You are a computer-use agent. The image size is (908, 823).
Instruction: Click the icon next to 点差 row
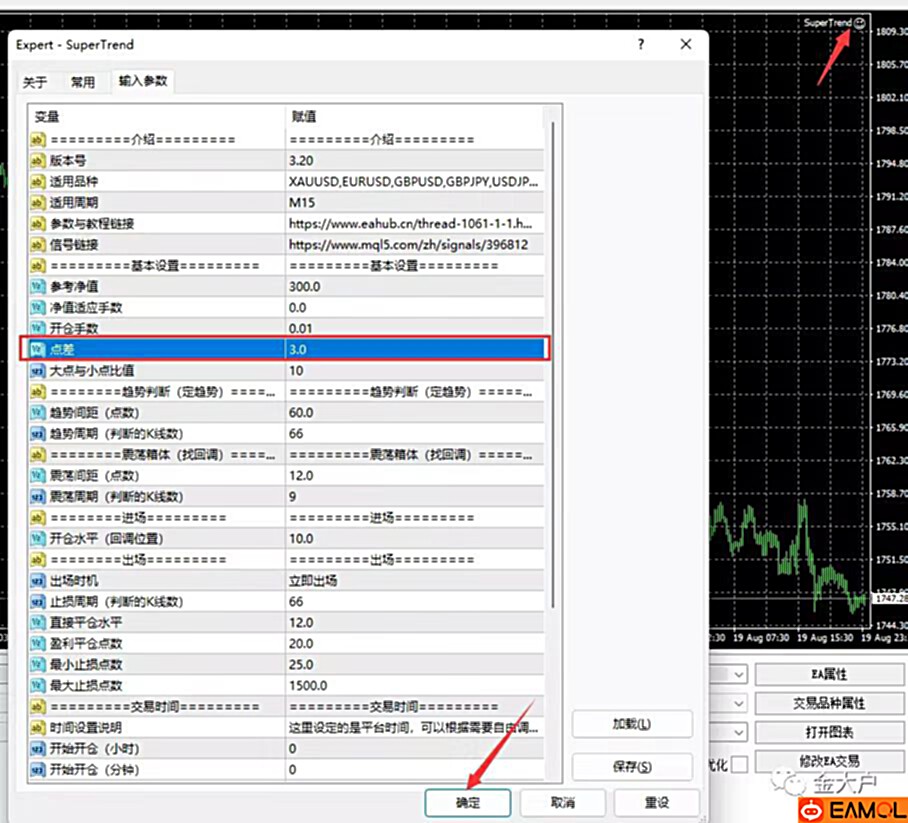[x=39, y=349]
